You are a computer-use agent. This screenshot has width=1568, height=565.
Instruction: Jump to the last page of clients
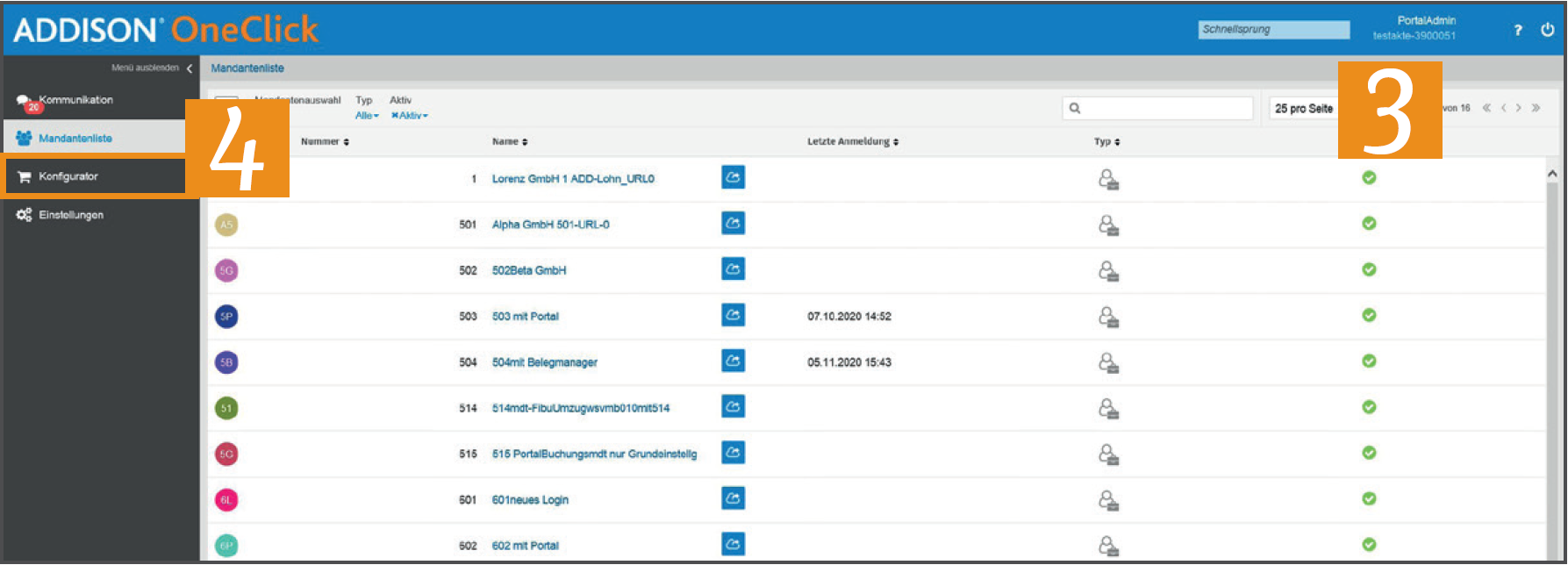click(1536, 108)
